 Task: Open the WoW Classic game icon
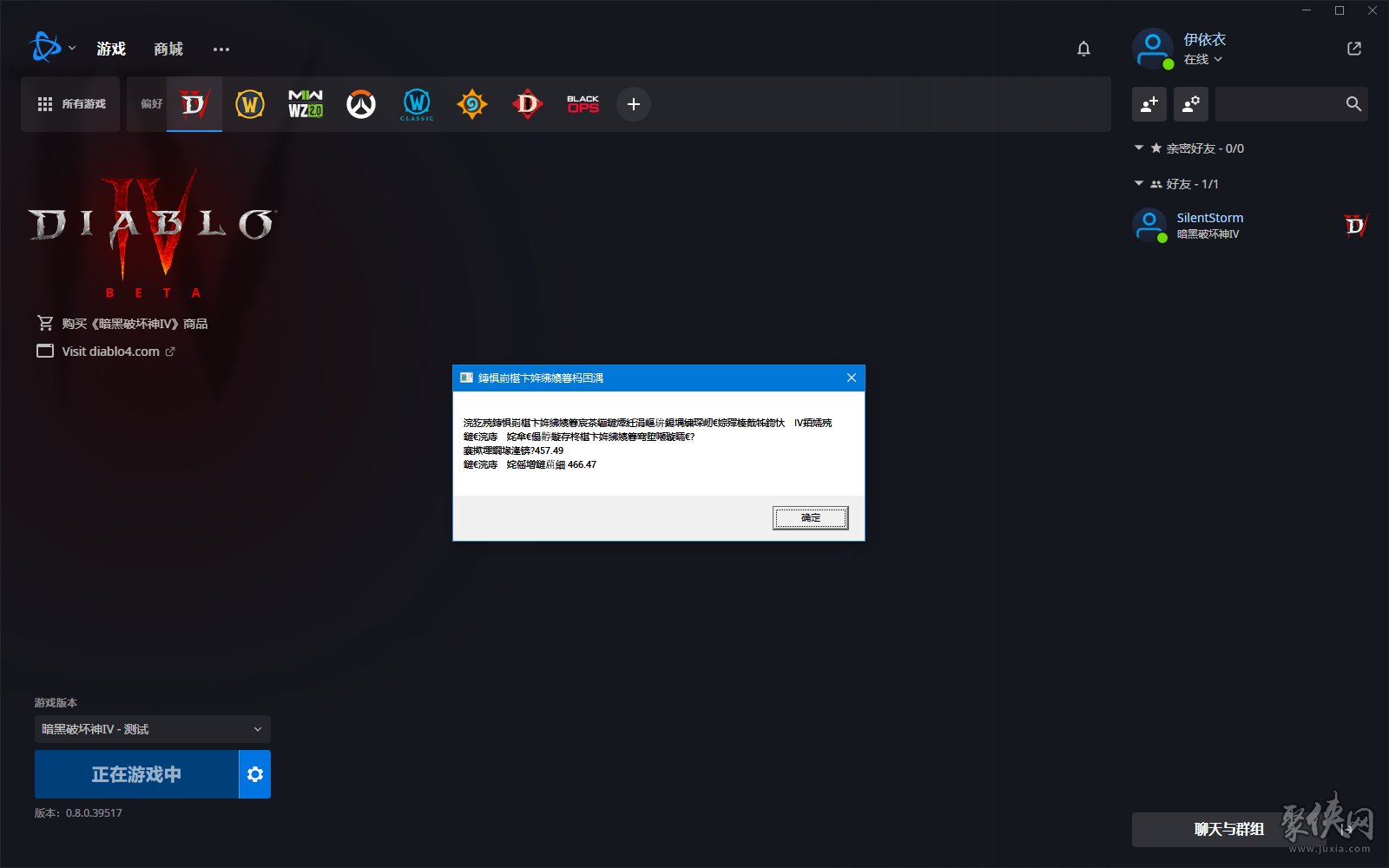417,104
